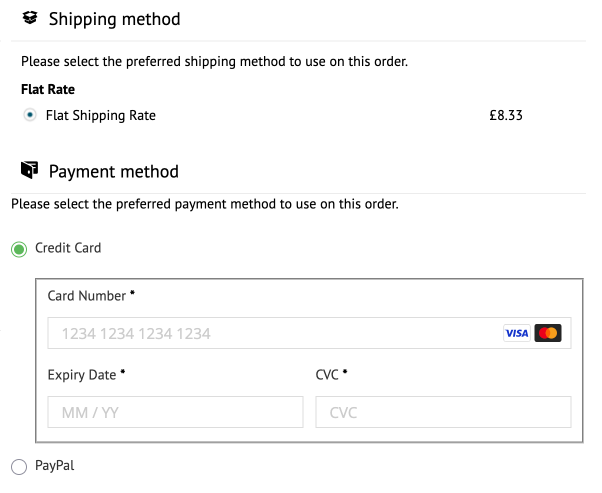Focus the Card Number input field
The height and width of the screenshot is (493, 602).
(x=270, y=333)
